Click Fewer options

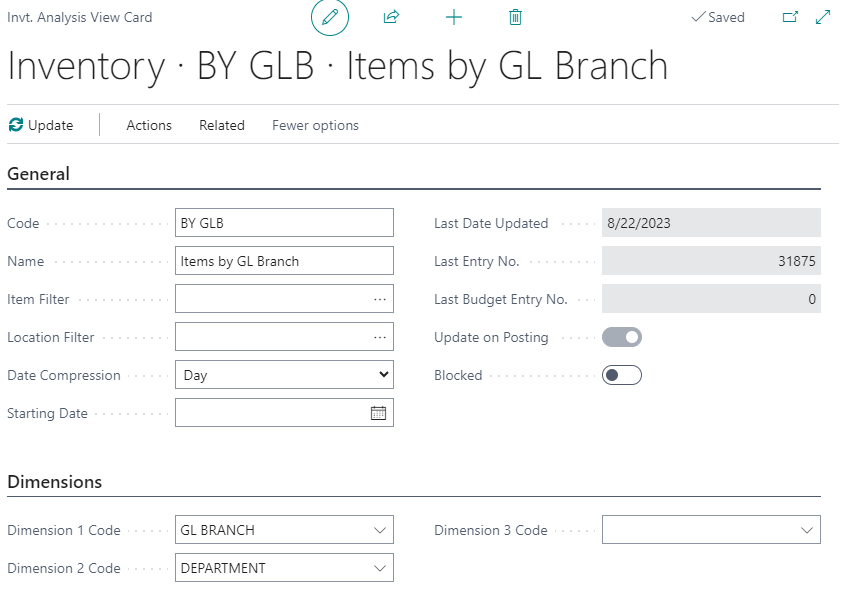click(315, 125)
